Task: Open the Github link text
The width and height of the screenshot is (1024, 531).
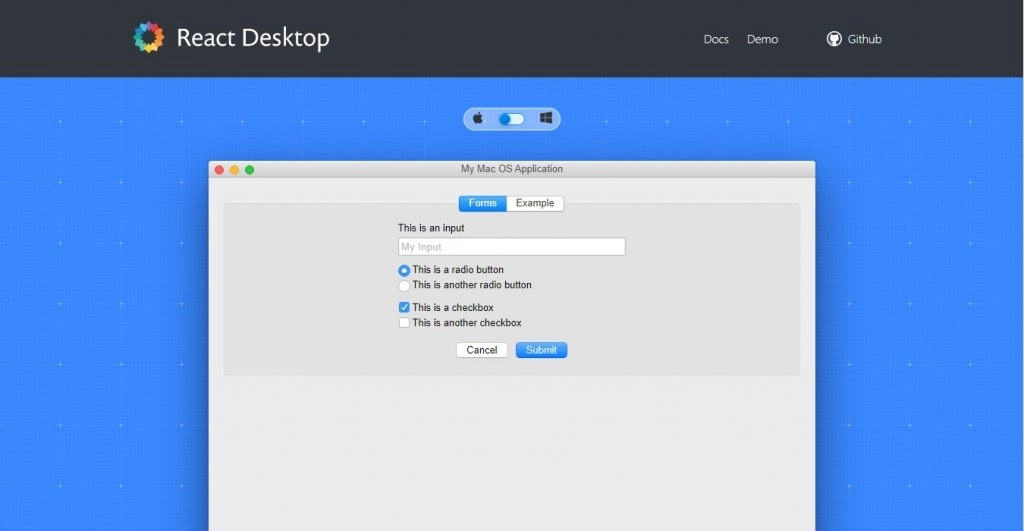Action: (x=864, y=39)
